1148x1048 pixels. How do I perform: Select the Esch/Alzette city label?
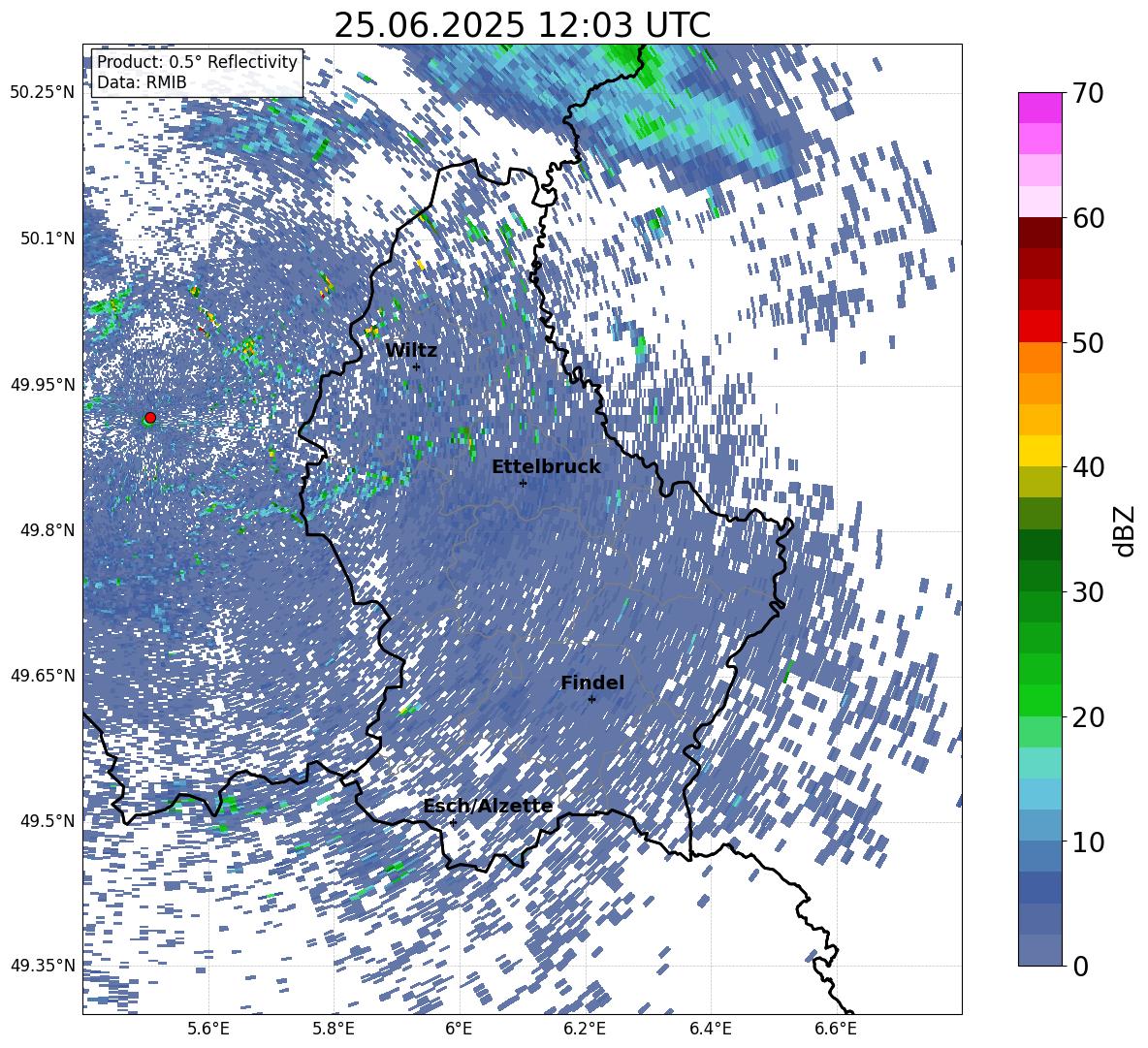[488, 807]
